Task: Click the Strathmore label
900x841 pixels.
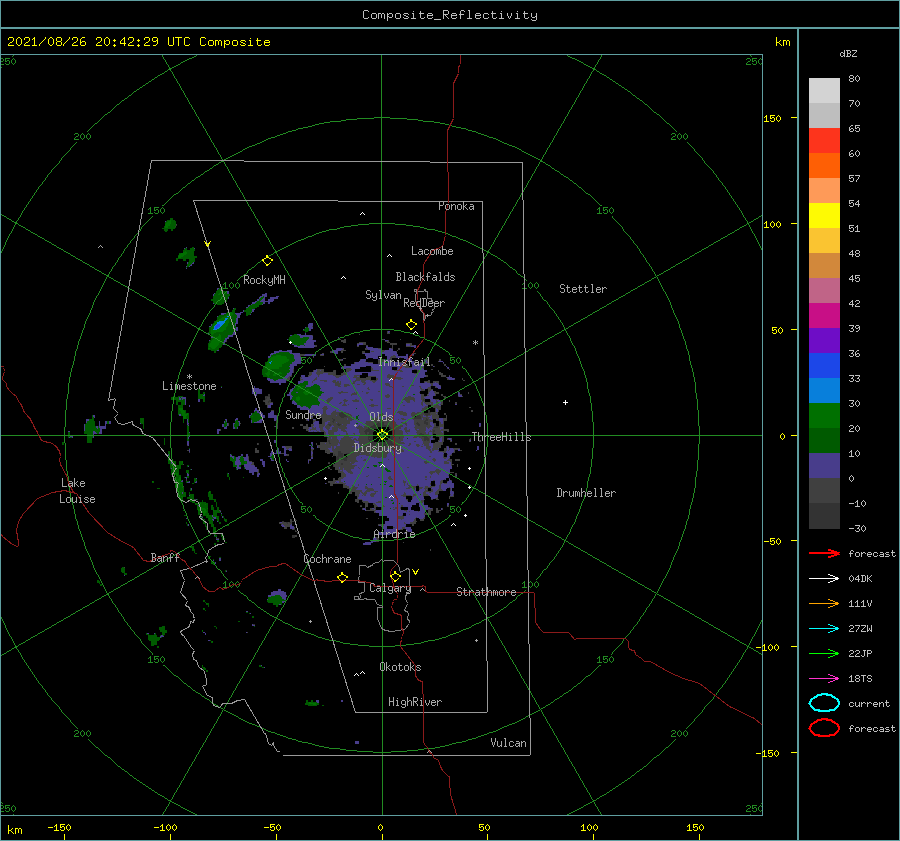Action: (486, 592)
